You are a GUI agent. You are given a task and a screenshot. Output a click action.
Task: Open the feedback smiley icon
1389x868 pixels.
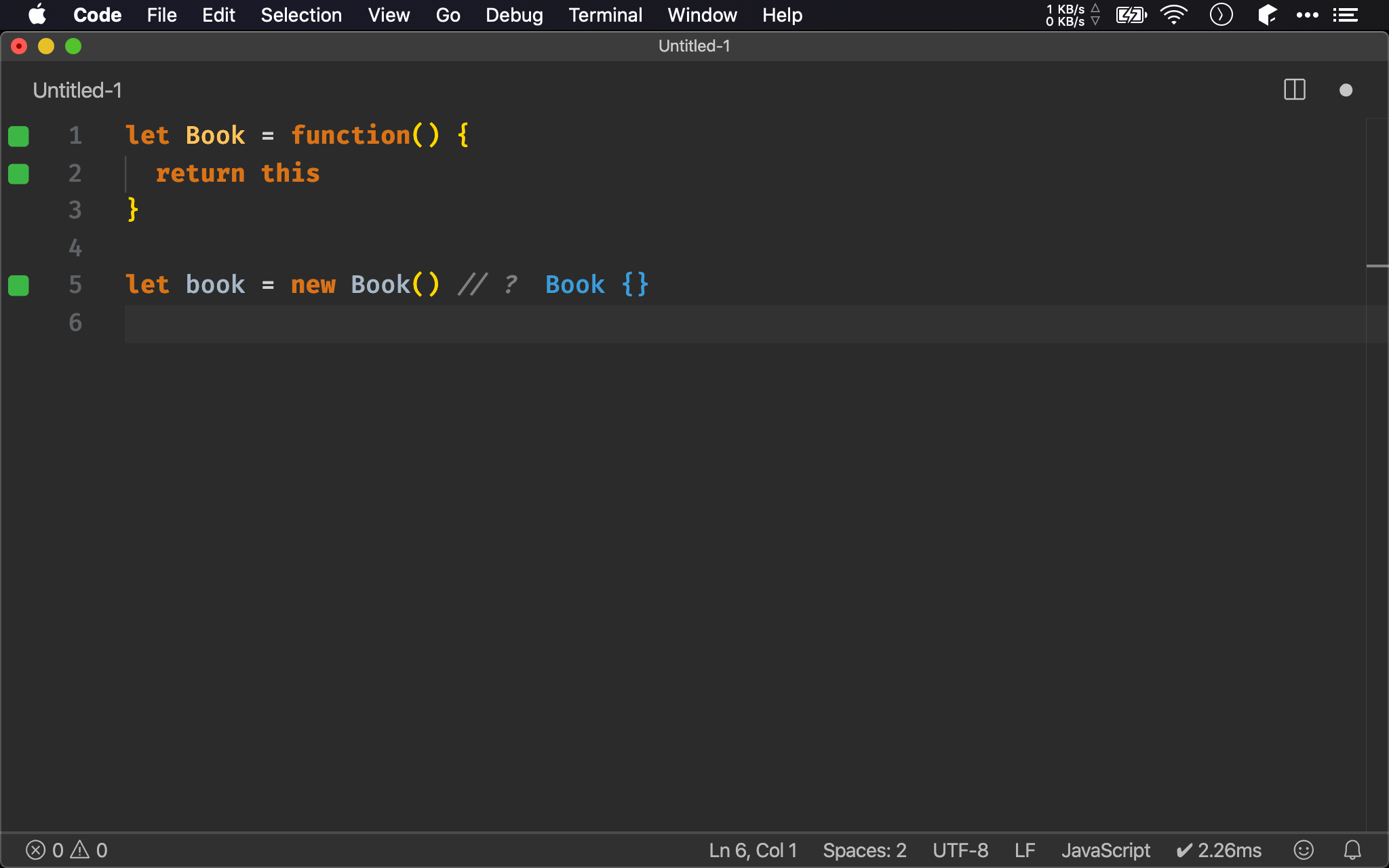pos(1303,850)
